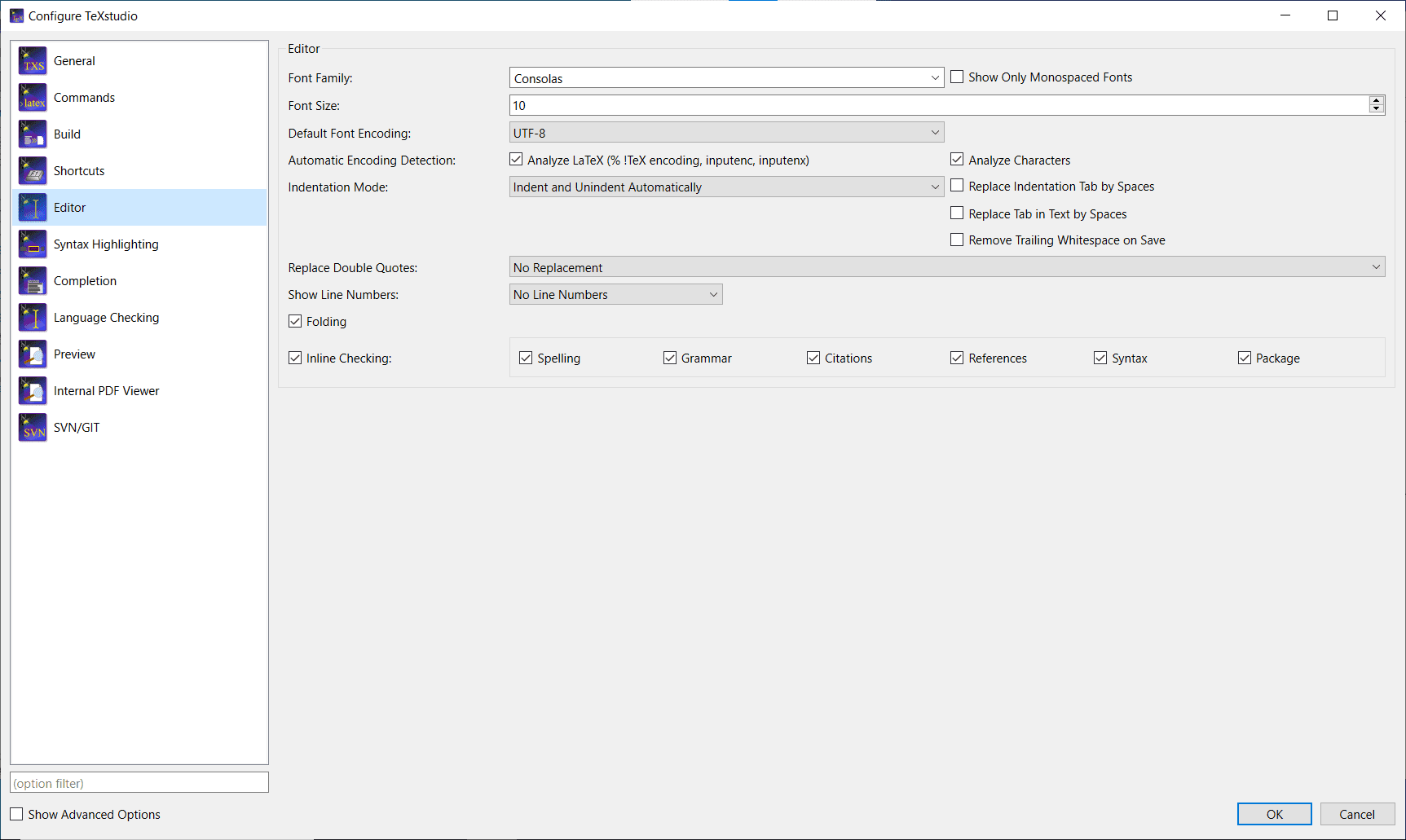Screen dimensions: 1406x840
Task: Enable Show Only Monospaced Fonts
Action: pos(957,77)
